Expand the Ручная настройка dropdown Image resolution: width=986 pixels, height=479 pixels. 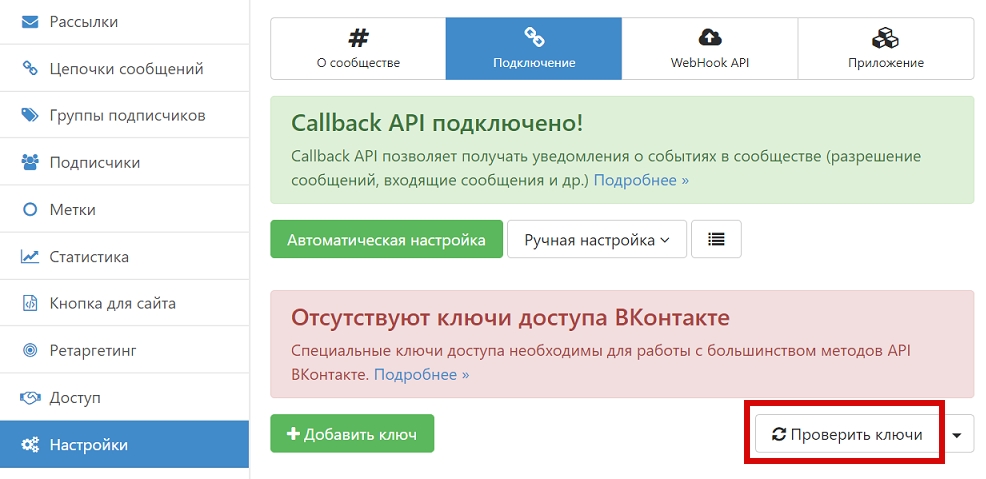[x=596, y=240]
